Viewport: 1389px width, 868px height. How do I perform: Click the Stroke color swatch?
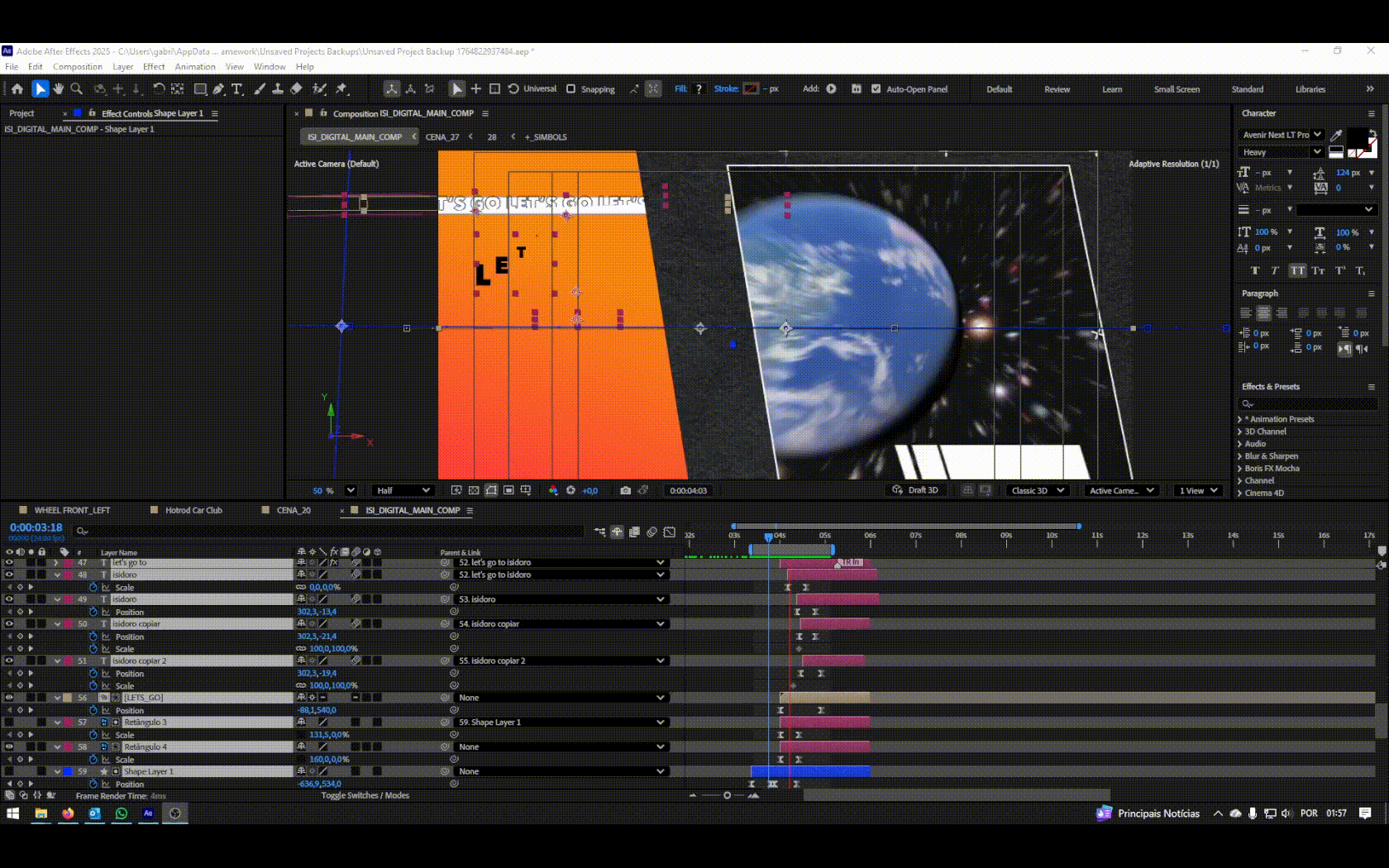(751, 88)
